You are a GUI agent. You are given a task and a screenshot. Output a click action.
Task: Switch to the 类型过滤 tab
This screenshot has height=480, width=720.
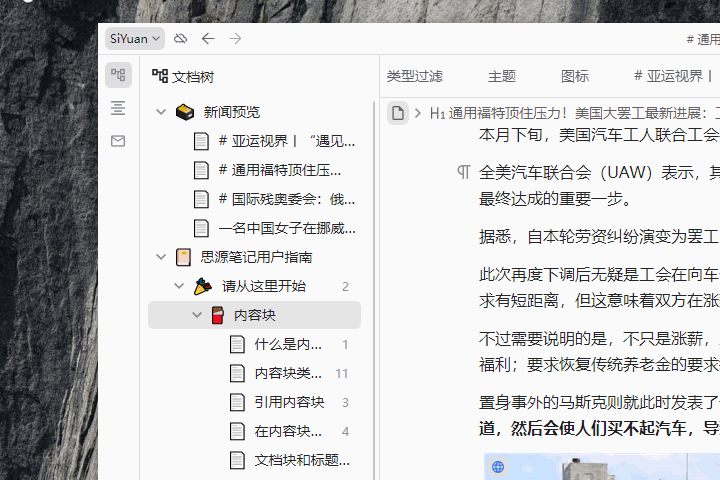415,76
